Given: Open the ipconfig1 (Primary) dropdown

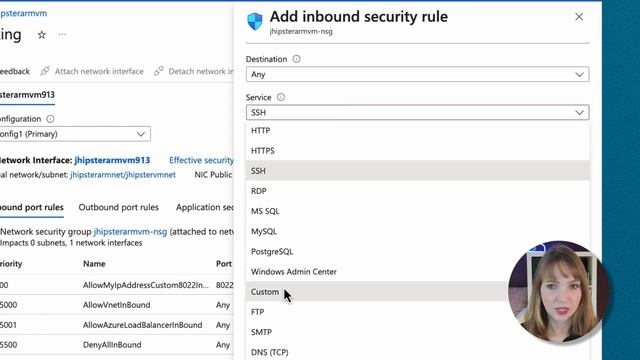Looking at the screenshot, I should tap(74, 134).
